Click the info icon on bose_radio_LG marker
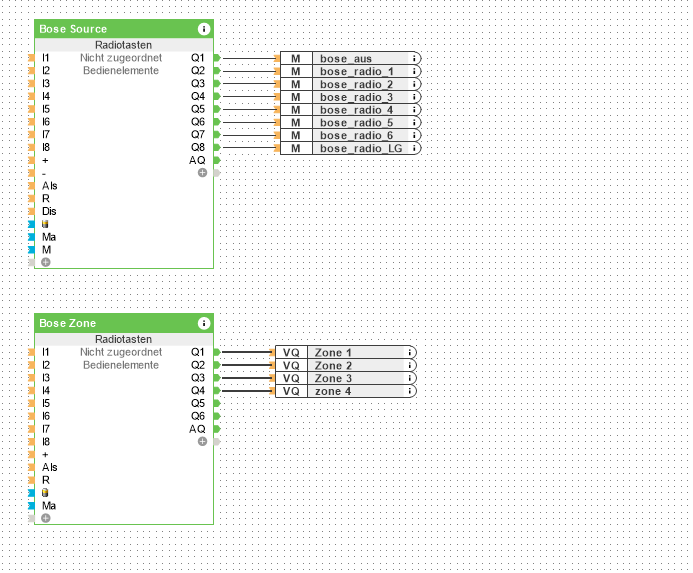 point(414,148)
